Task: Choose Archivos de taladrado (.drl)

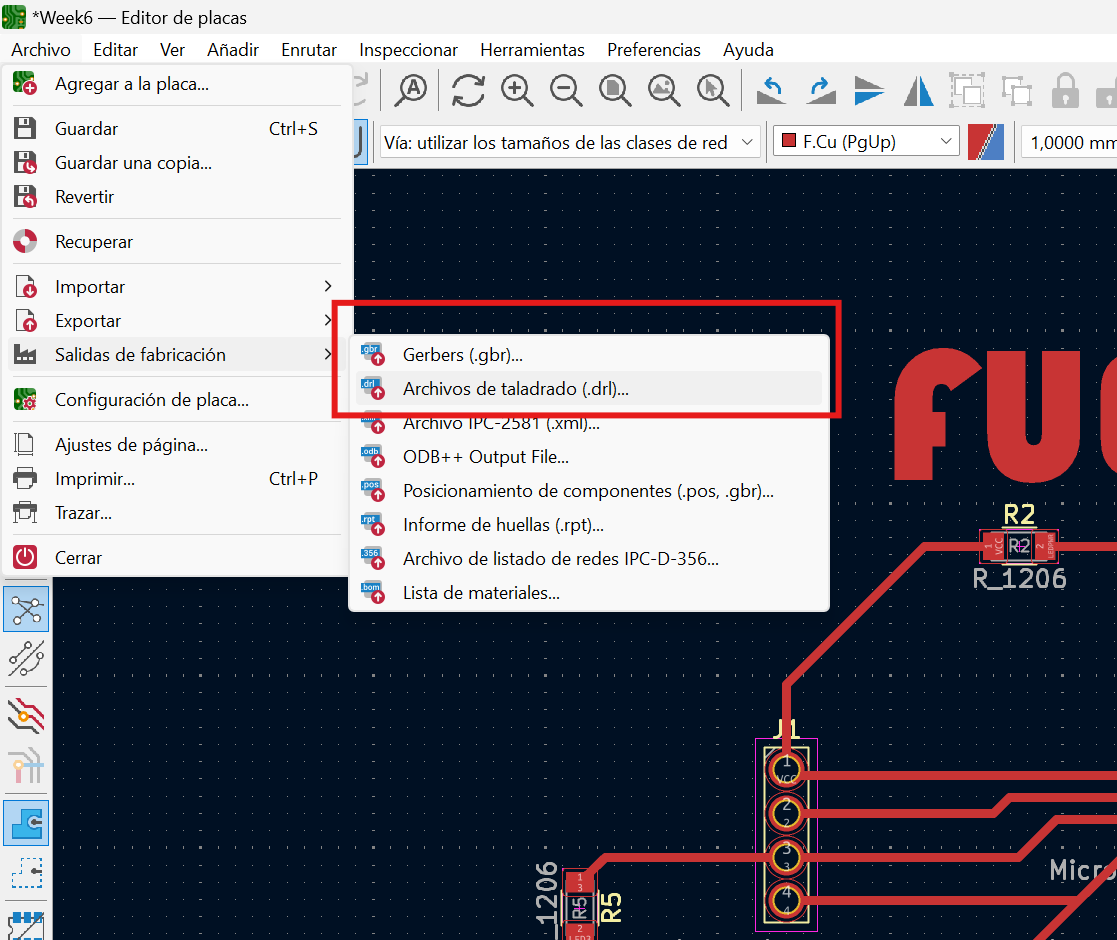Action: 588,389
